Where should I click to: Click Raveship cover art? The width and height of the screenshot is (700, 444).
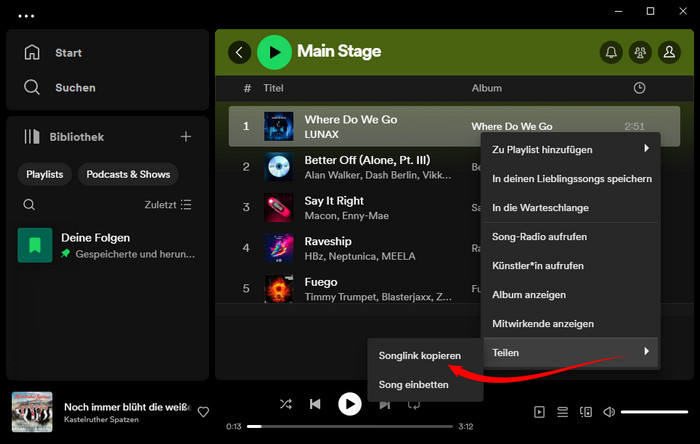279,248
